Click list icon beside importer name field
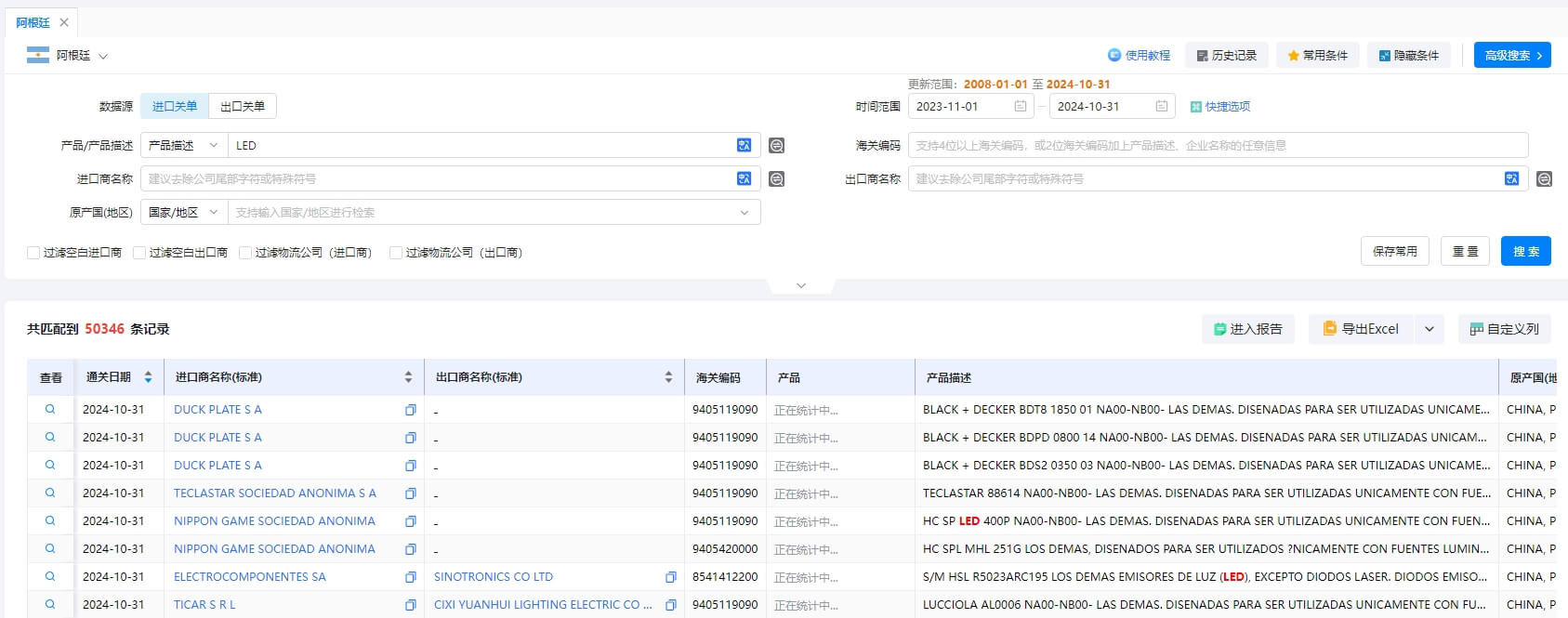 coord(777,178)
